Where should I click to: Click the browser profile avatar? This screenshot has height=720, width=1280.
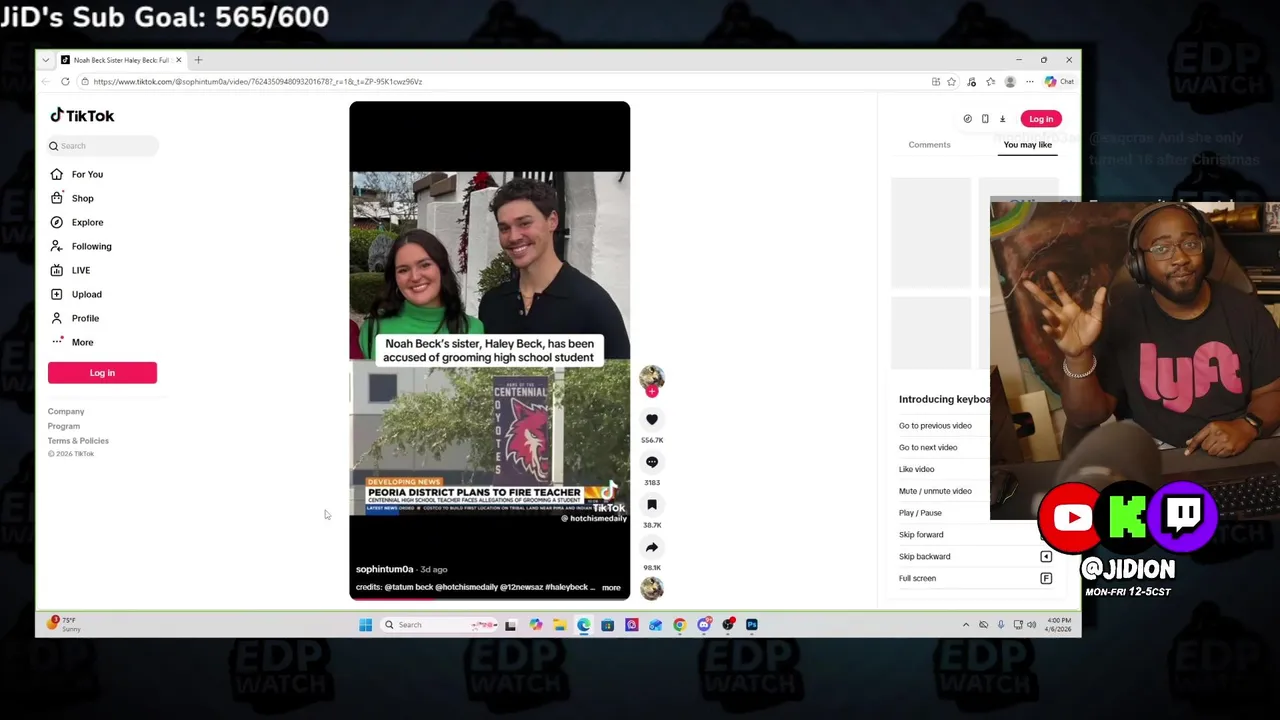tap(1010, 82)
